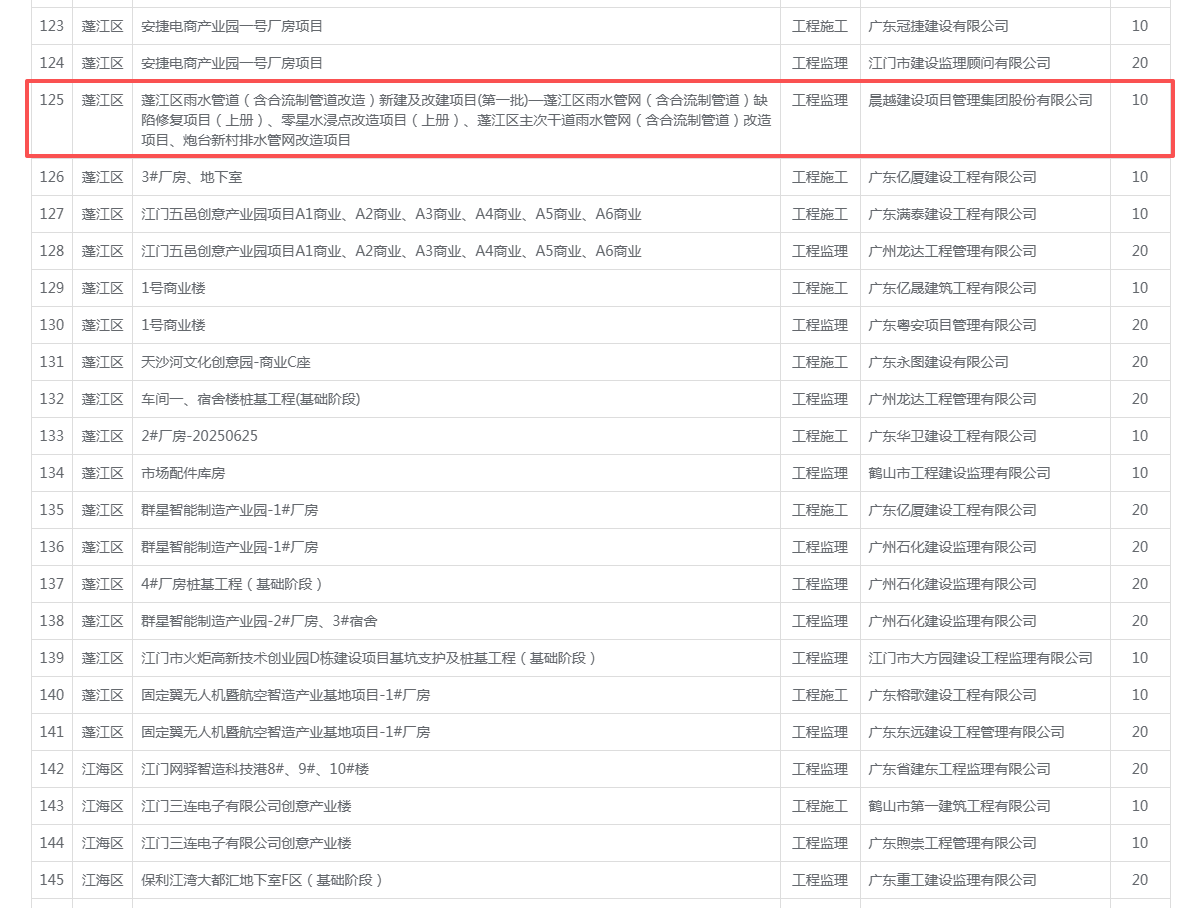Image resolution: width=1197 pixels, height=908 pixels.
Task: Click 广东永图建设有限公司 company name
Action: coord(938,362)
